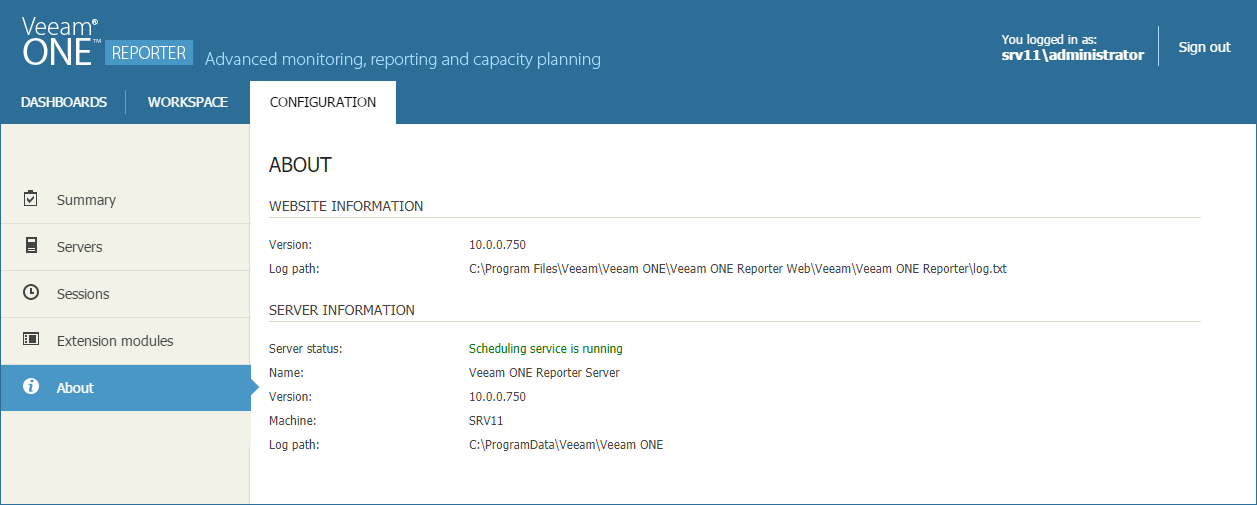Click the Sessions clock icon
The image size is (1257, 505).
(31, 293)
